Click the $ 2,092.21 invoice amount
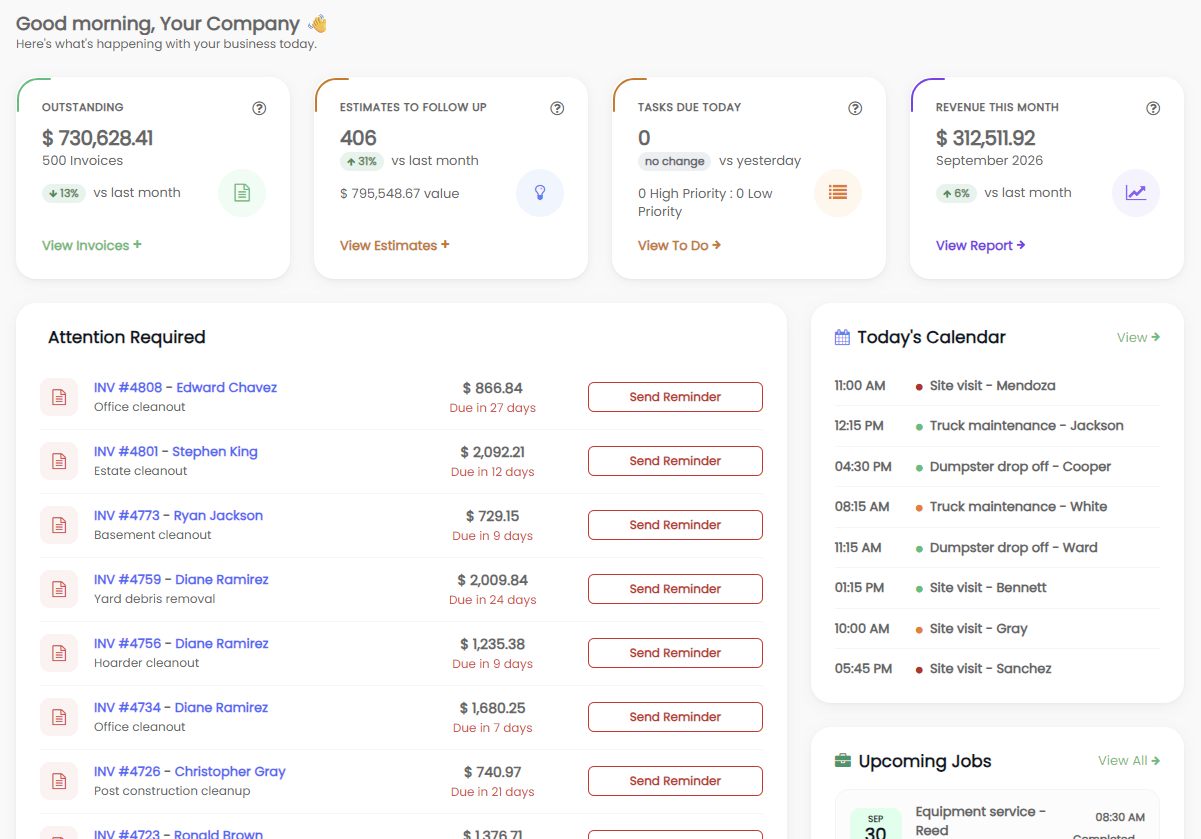 [x=493, y=452]
